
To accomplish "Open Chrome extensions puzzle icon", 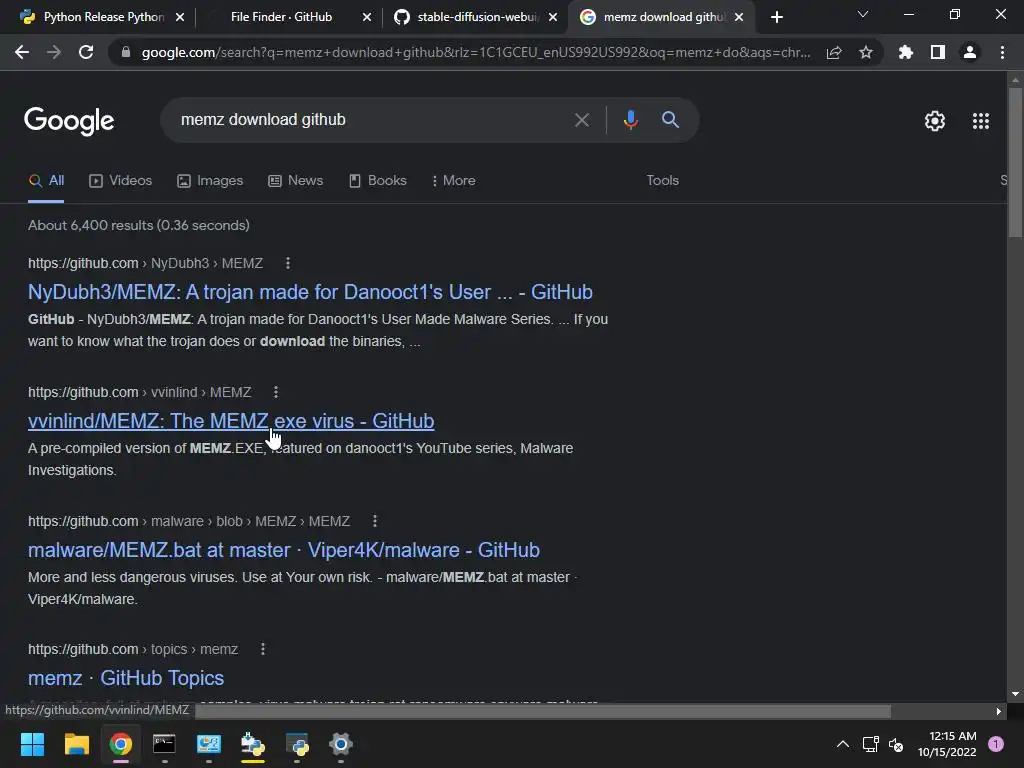I will click(905, 52).
